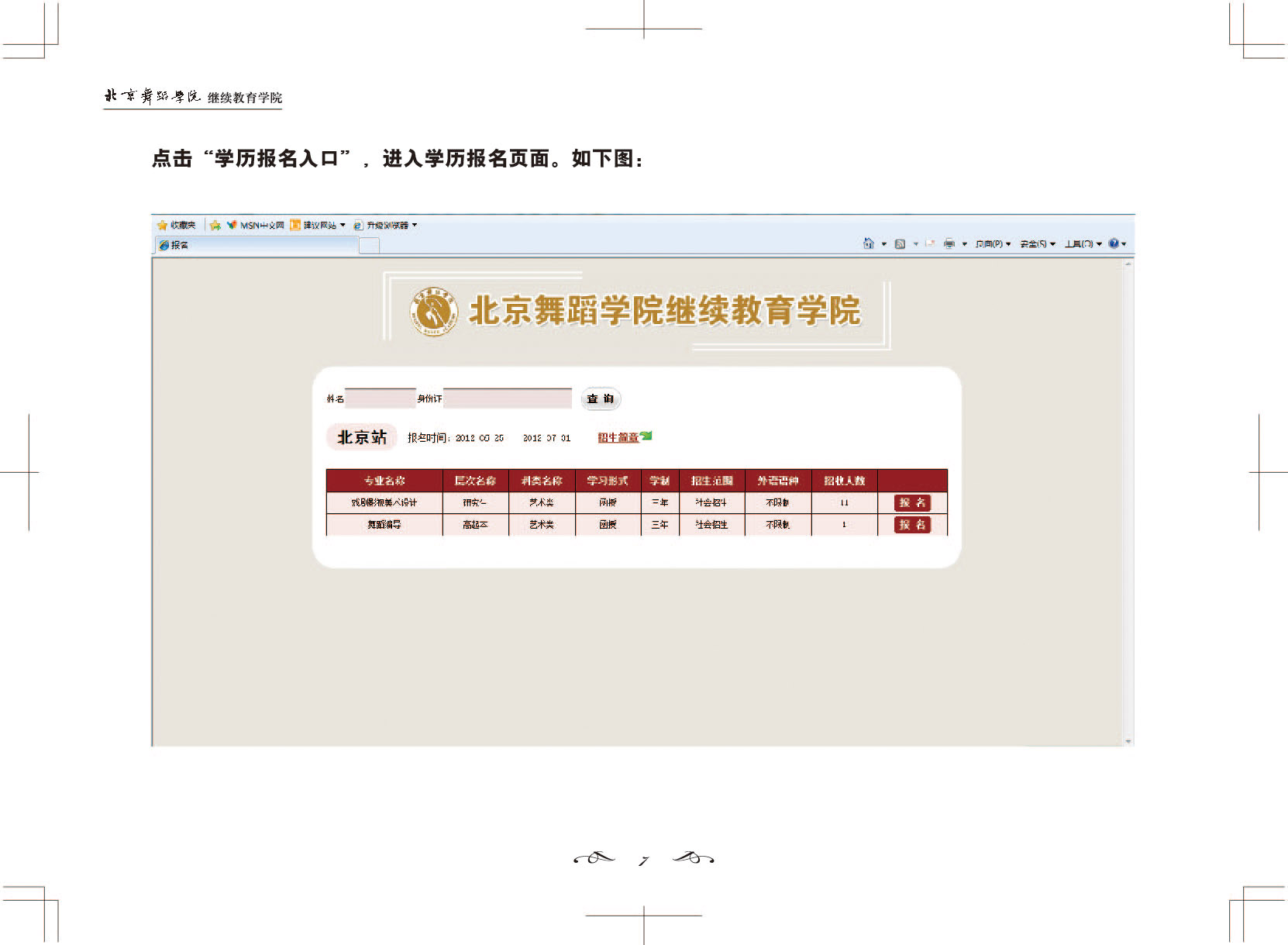Image resolution: width=1288 pixels, height=945 pixels.
Task: Click the scroll-down arrow of the page scrollbar
Action: click(x=1128, y=741)
